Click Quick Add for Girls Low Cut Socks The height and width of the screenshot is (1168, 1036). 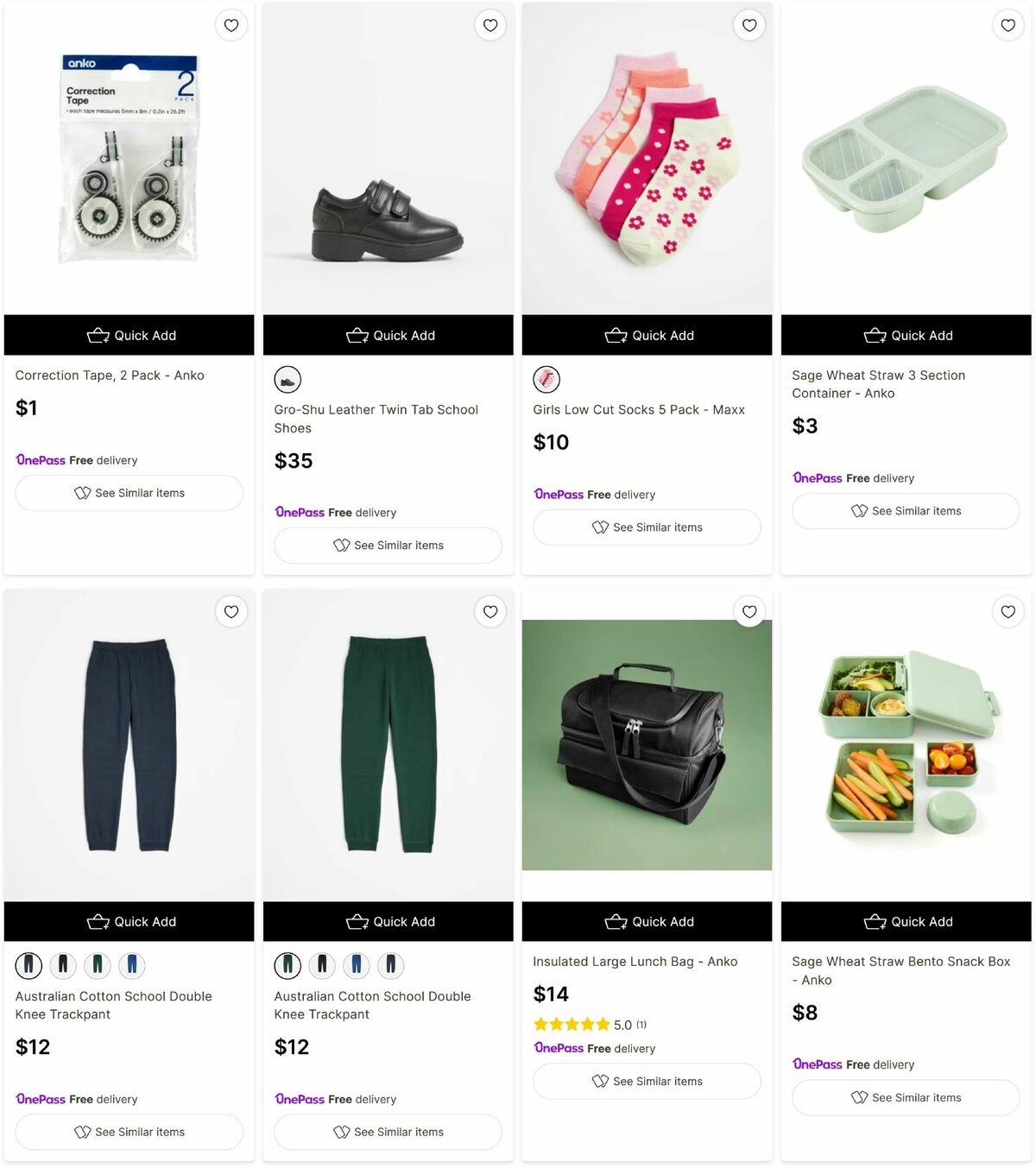click(646, 335)
